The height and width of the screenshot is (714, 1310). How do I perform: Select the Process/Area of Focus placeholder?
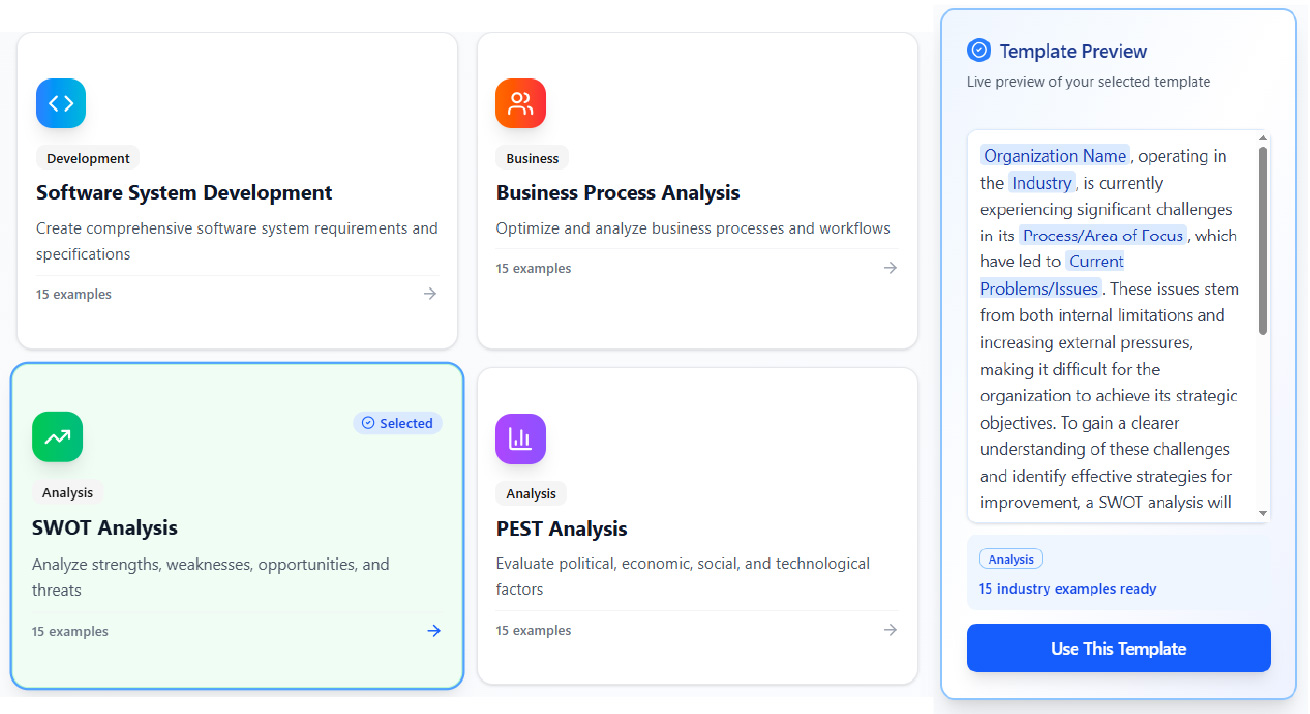pos(1103,236)
